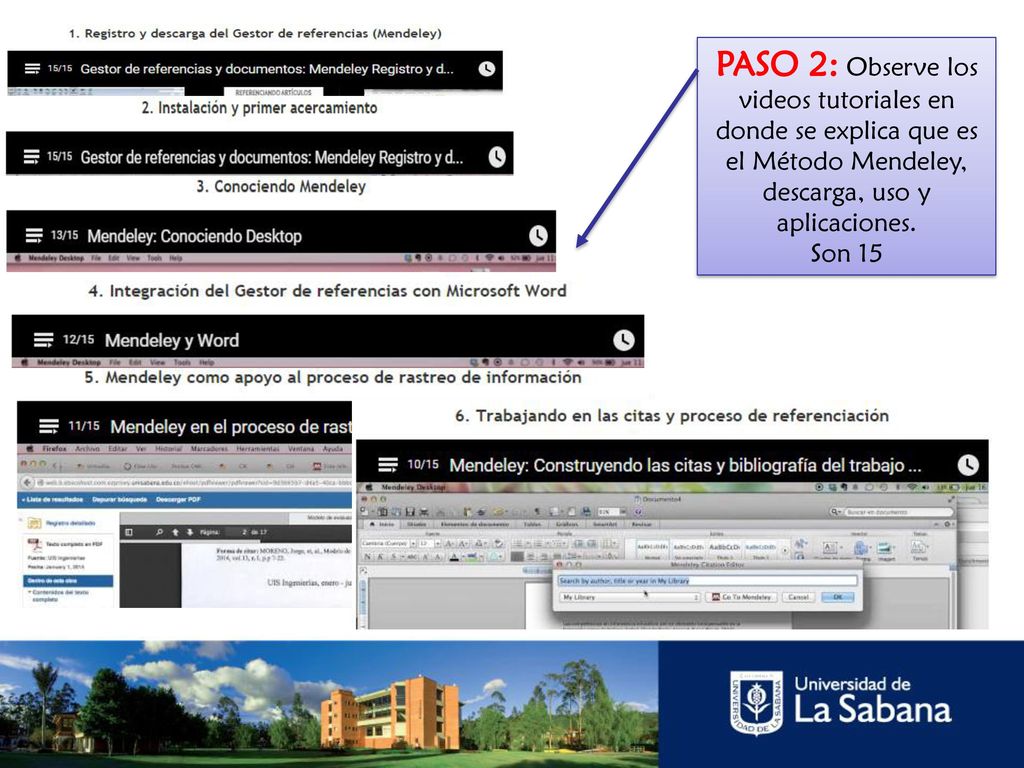Open Tools menu in 'Conociendo Desktop' video

pyautogui.click(x=154, y=258)
